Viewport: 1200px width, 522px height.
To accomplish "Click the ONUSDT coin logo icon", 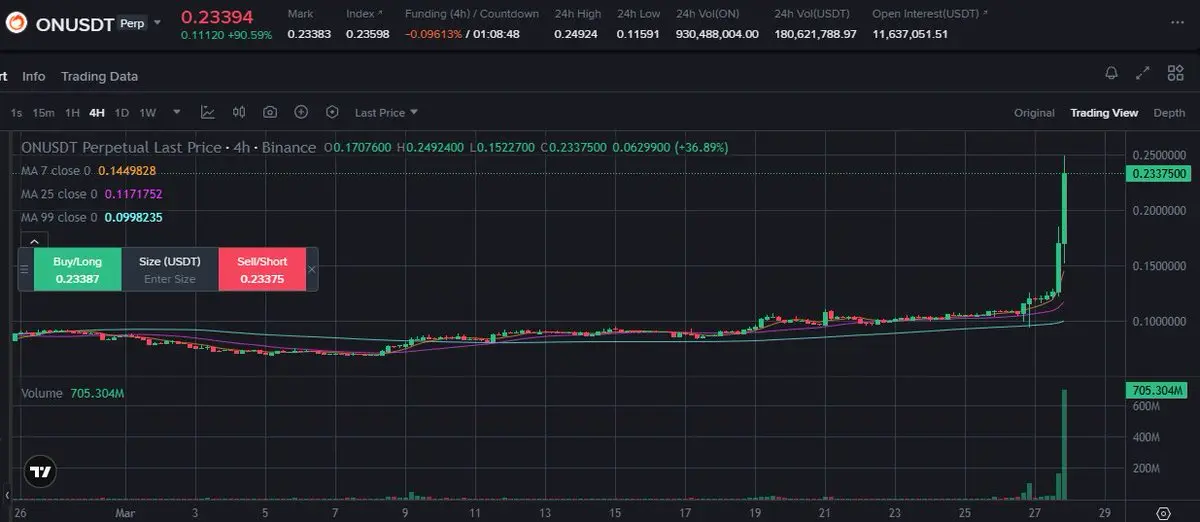I will pos(16,24).
